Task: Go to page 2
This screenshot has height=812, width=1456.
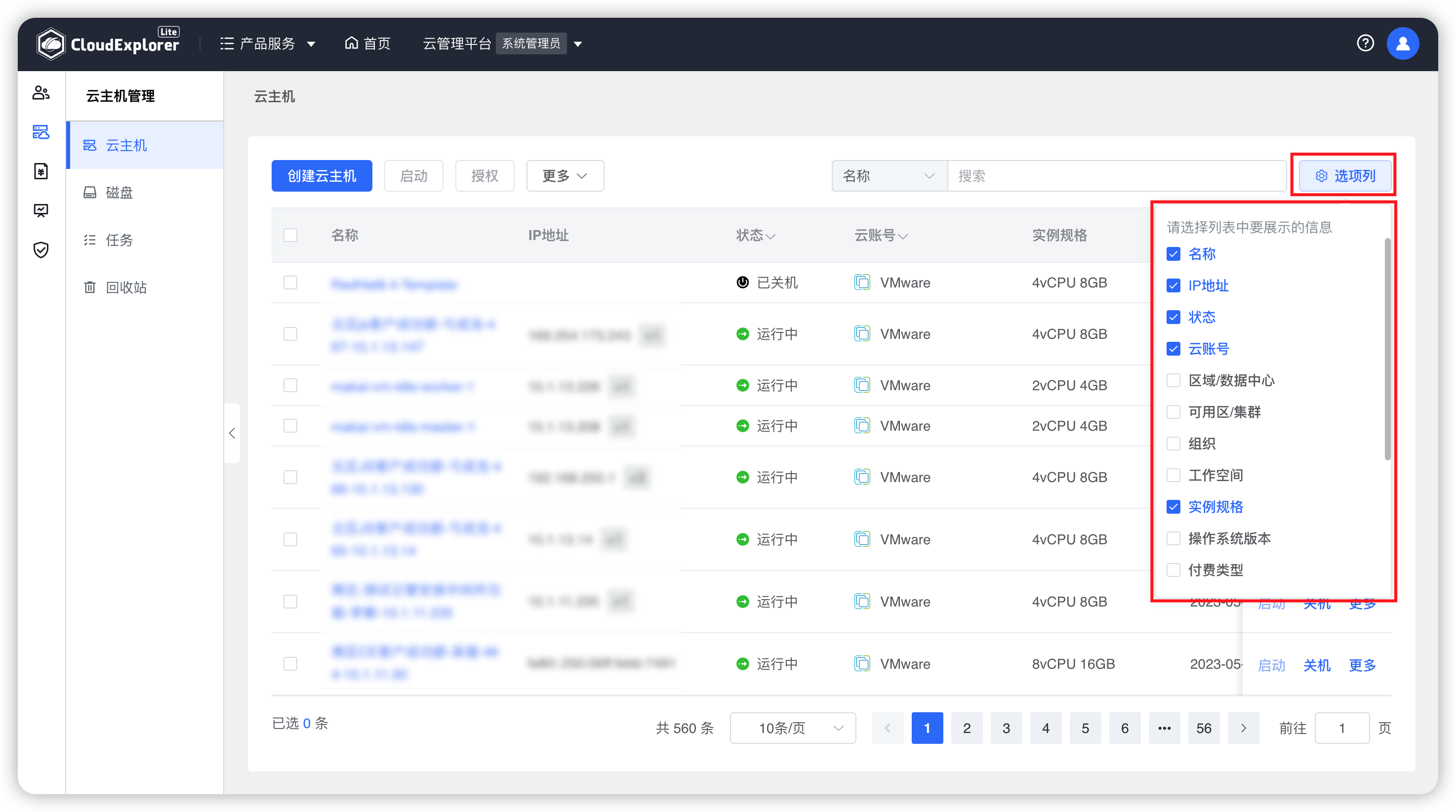Action: point(967,728)
